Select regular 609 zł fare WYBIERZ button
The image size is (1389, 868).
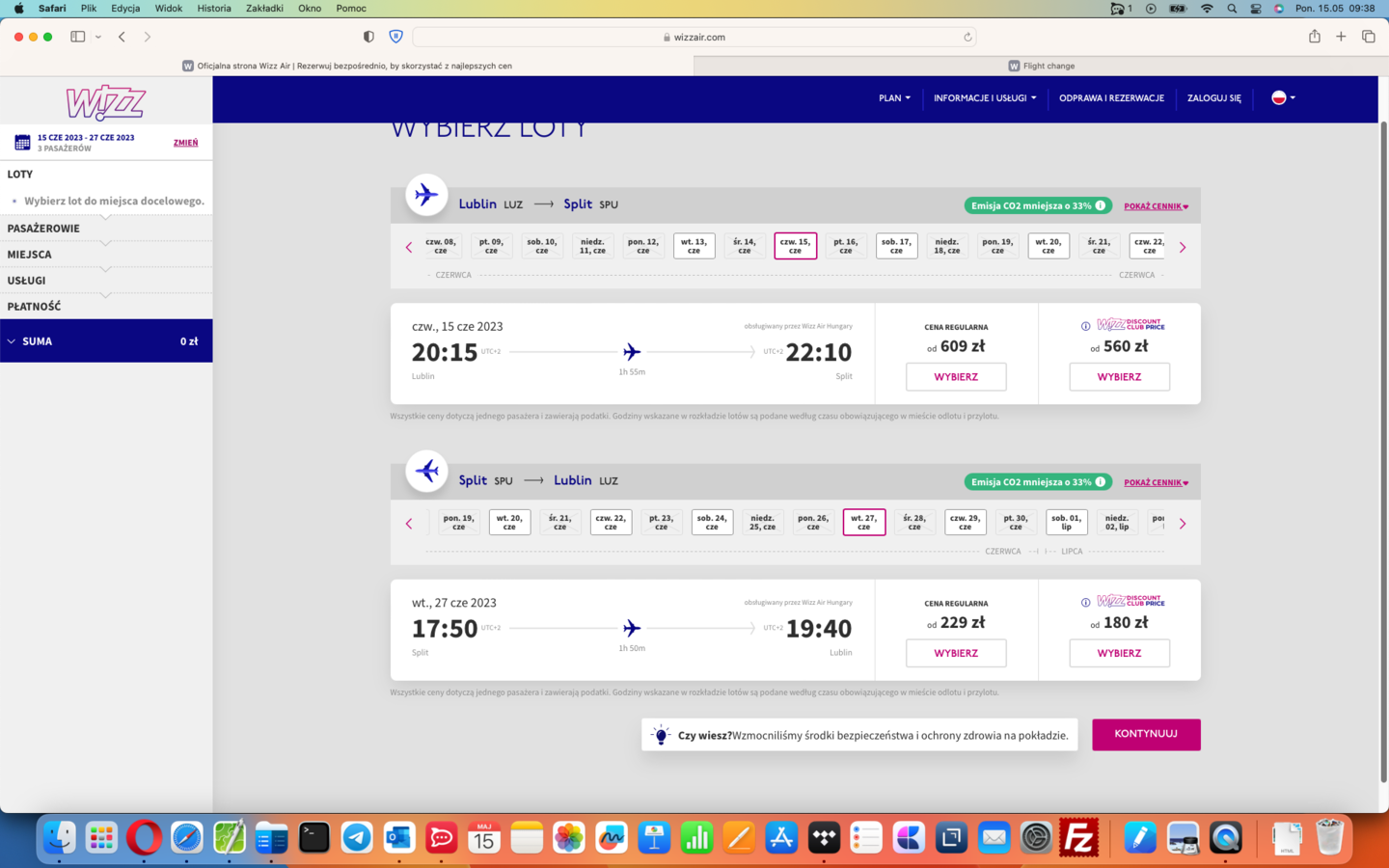[956, 377]
